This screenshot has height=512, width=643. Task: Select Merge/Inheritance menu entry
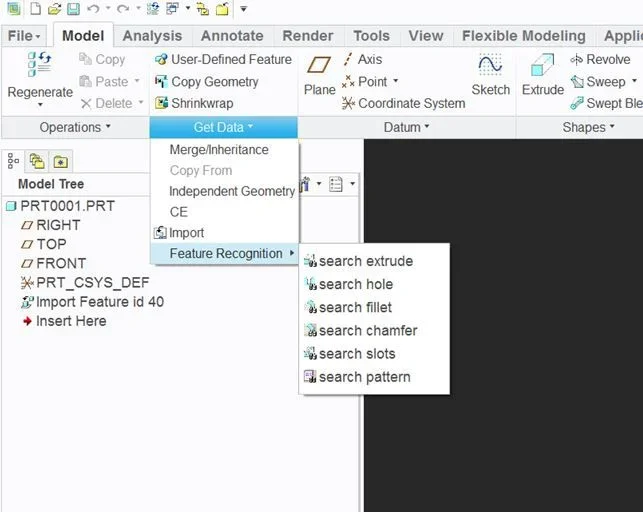pyautogui.click(x=218, y=149)
